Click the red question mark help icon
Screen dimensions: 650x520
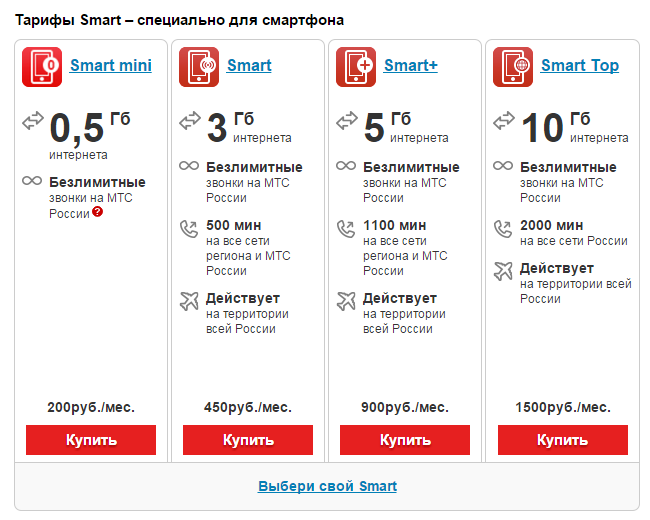tap(97, 212)
